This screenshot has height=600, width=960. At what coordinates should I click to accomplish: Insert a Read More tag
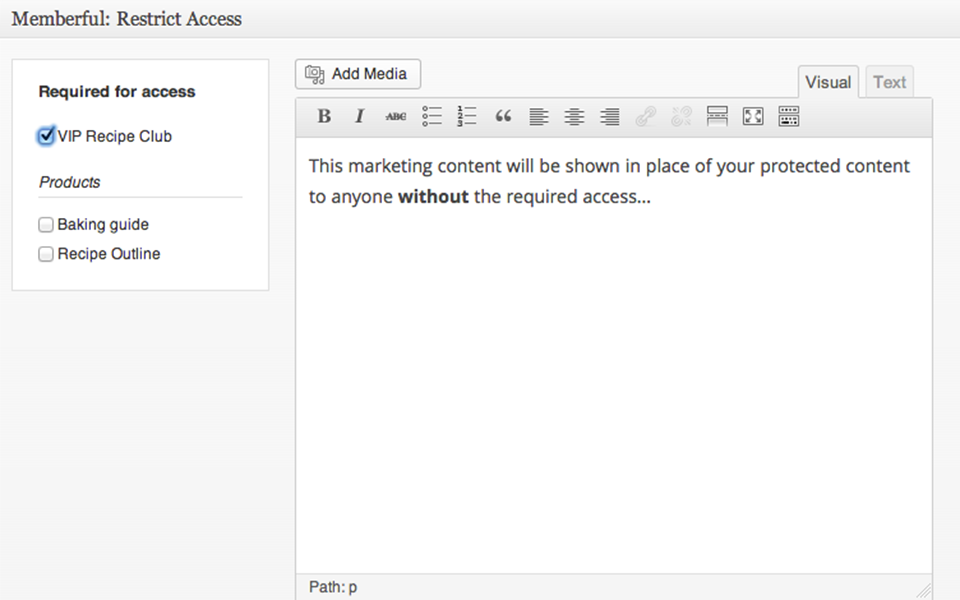(717, 116)
